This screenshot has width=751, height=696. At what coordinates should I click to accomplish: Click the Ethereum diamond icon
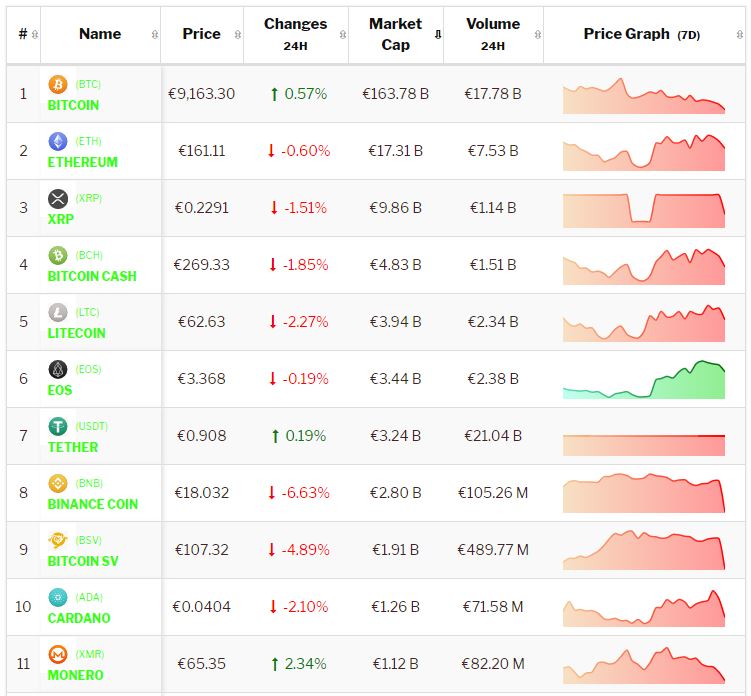click(x=57, y=142)
